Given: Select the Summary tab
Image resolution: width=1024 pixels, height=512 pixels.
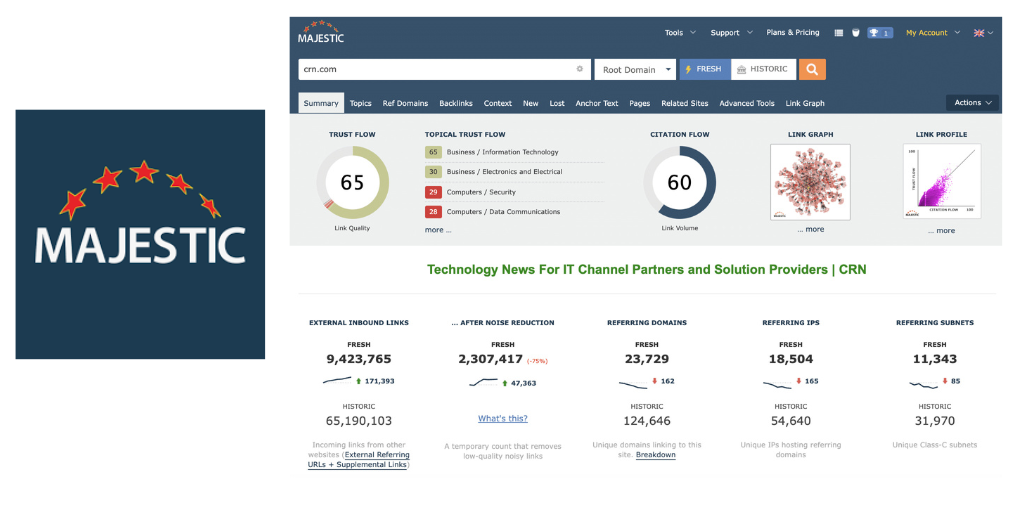Looking at the screenshot, I should pos(321,103).
